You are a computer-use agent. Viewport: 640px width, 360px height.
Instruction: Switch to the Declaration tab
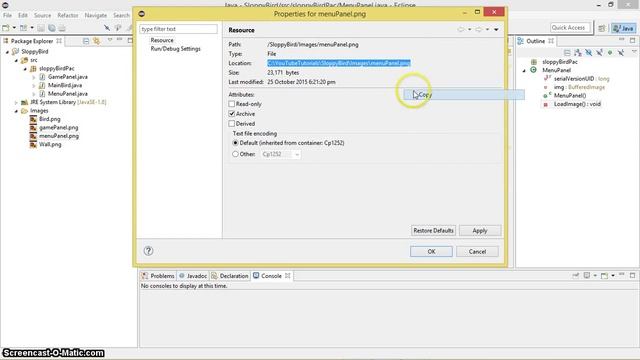click(x=230, y=276)
